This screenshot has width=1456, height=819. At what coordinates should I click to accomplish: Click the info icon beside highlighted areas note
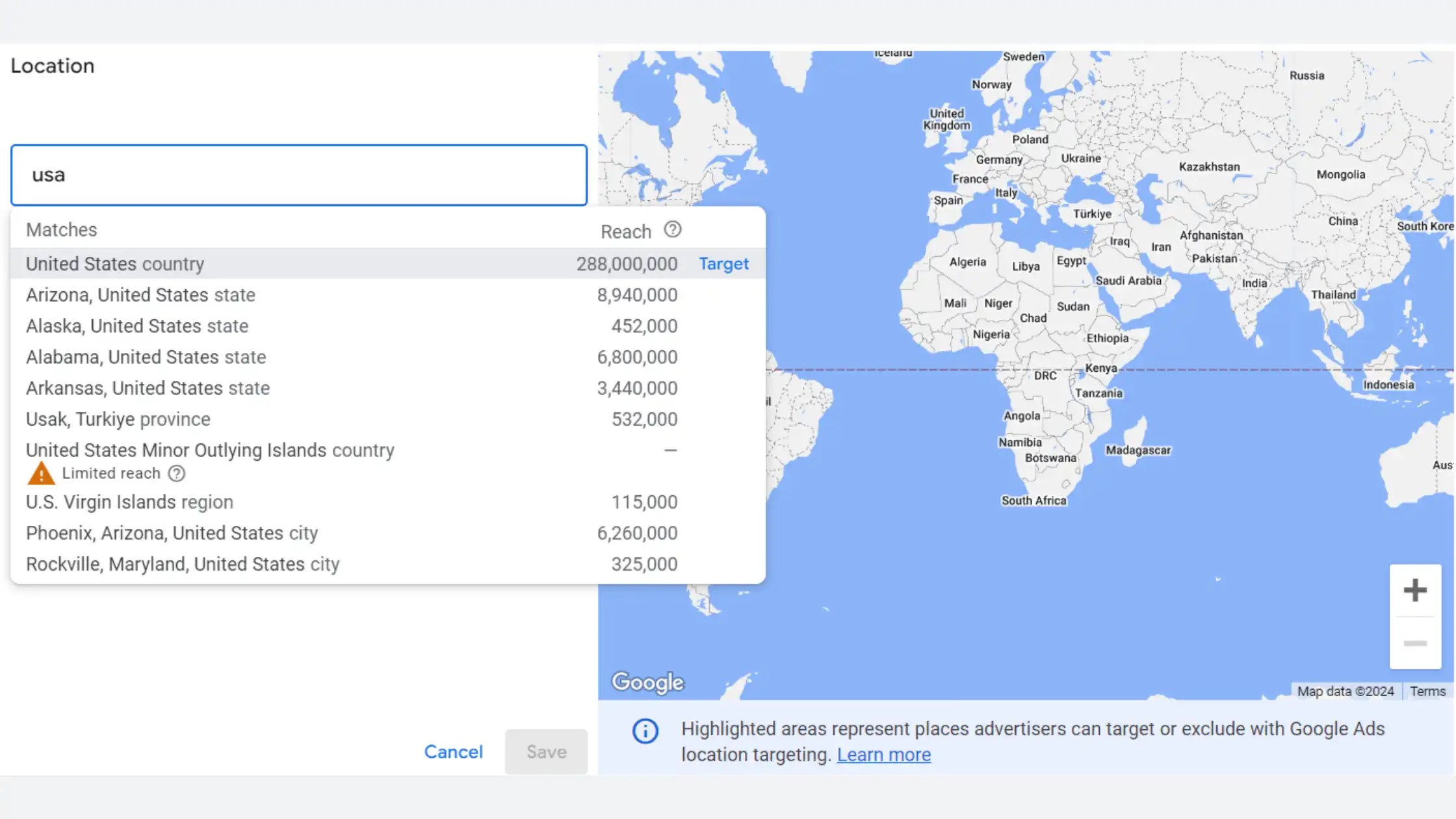(x=645, y=731)
